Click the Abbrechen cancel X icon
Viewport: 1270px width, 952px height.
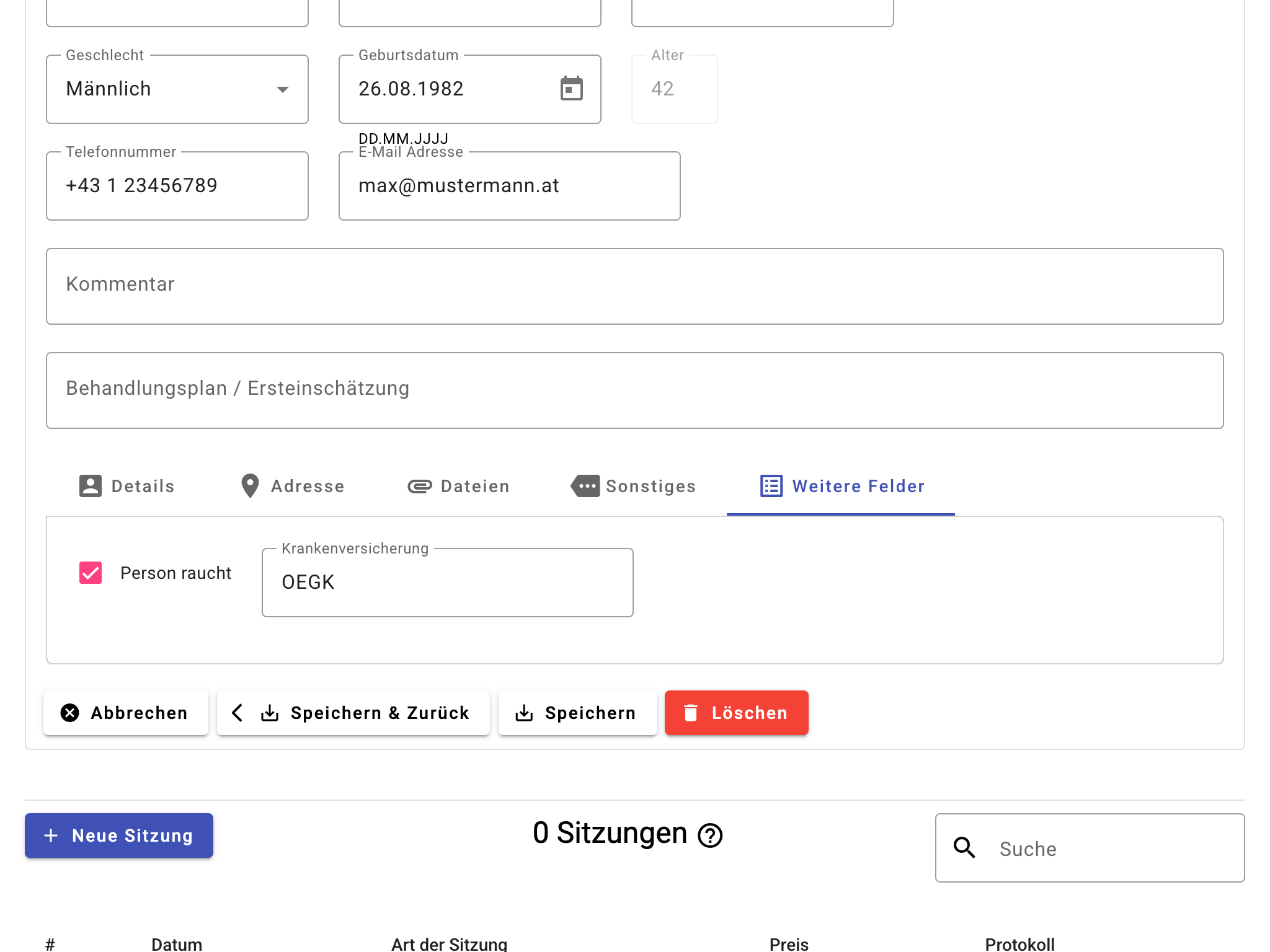(x=70, y=713)
